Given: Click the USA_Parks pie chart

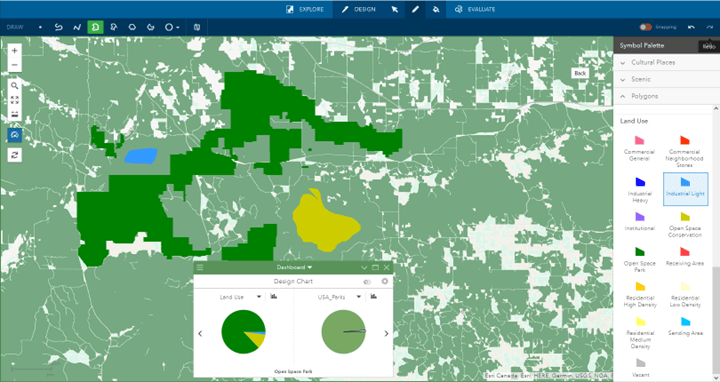Looking at the screenshot, I should 343,332.
